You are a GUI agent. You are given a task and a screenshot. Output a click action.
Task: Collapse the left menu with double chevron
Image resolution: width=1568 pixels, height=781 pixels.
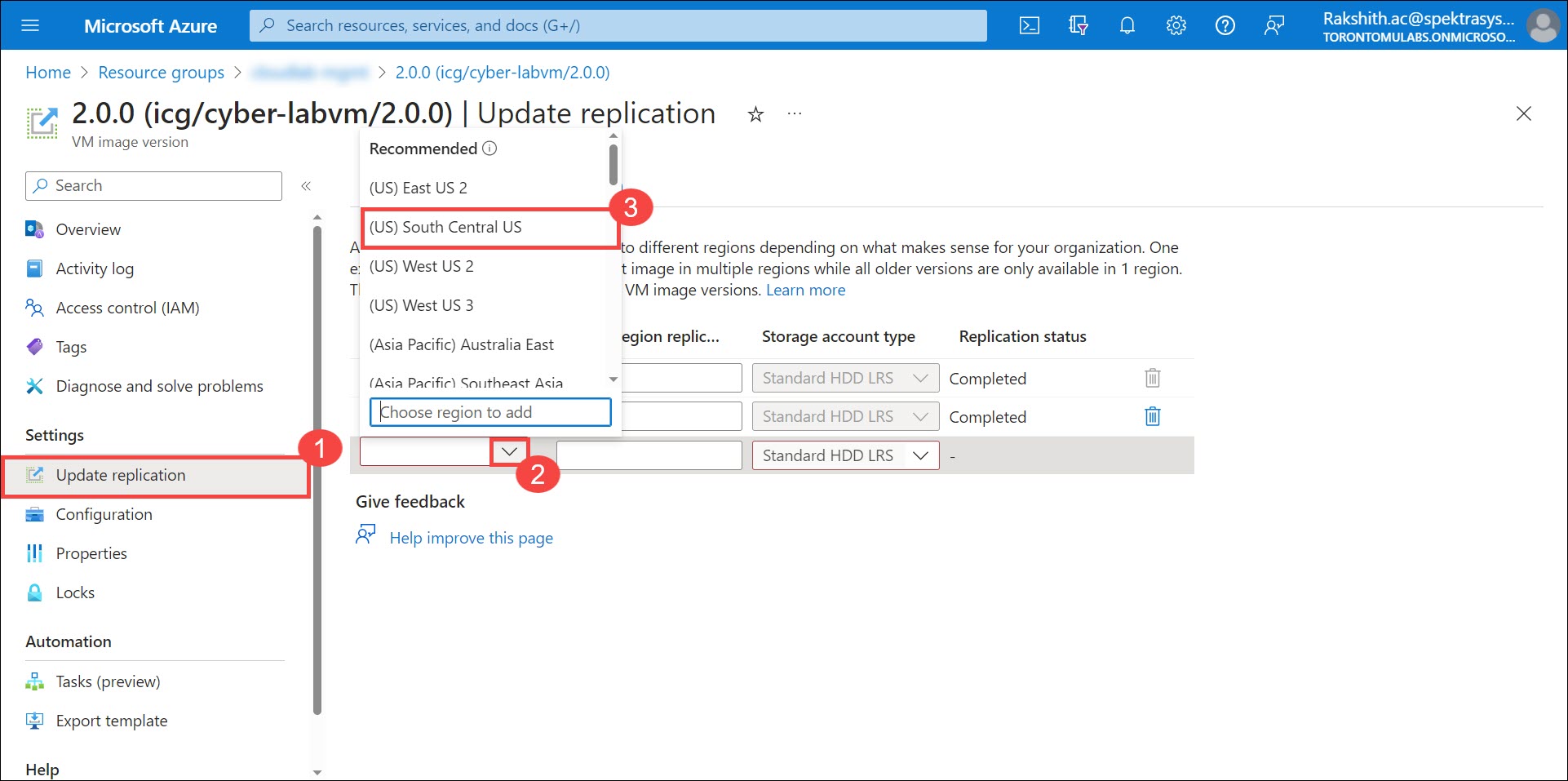click(306, 186)
